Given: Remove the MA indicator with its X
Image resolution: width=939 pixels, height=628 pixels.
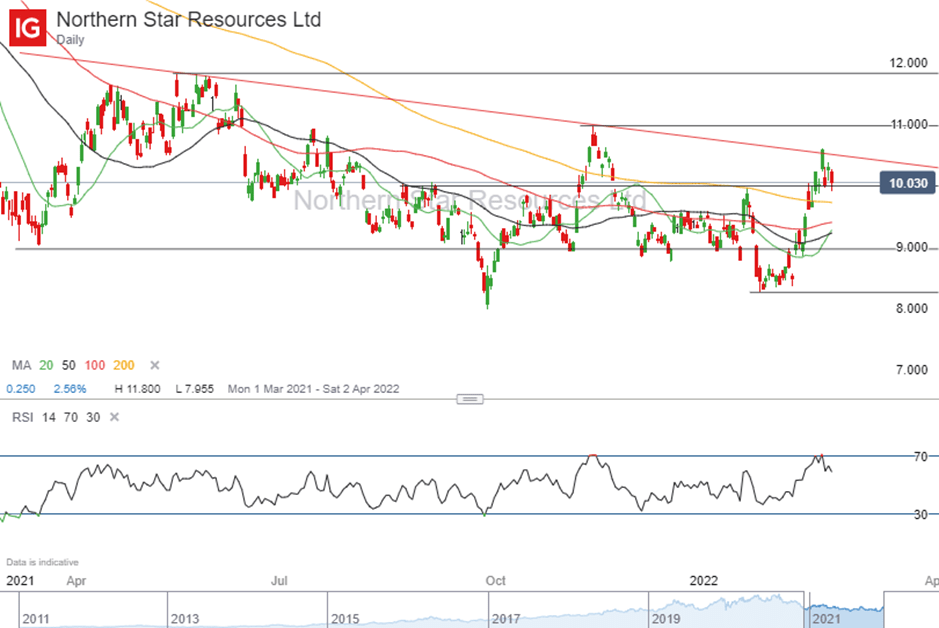Looking at the screenshot, I should point(155,365).
